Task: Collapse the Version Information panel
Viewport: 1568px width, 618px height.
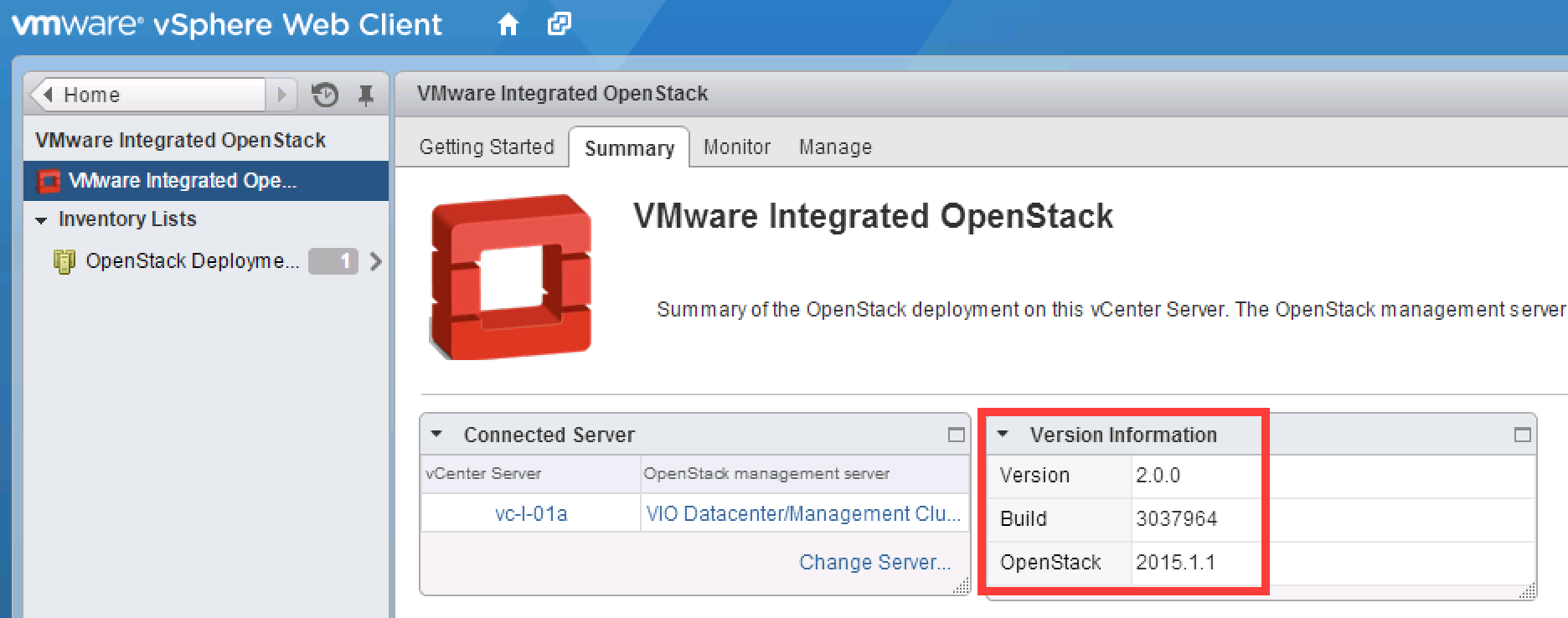Action: tap(1003, 435)
